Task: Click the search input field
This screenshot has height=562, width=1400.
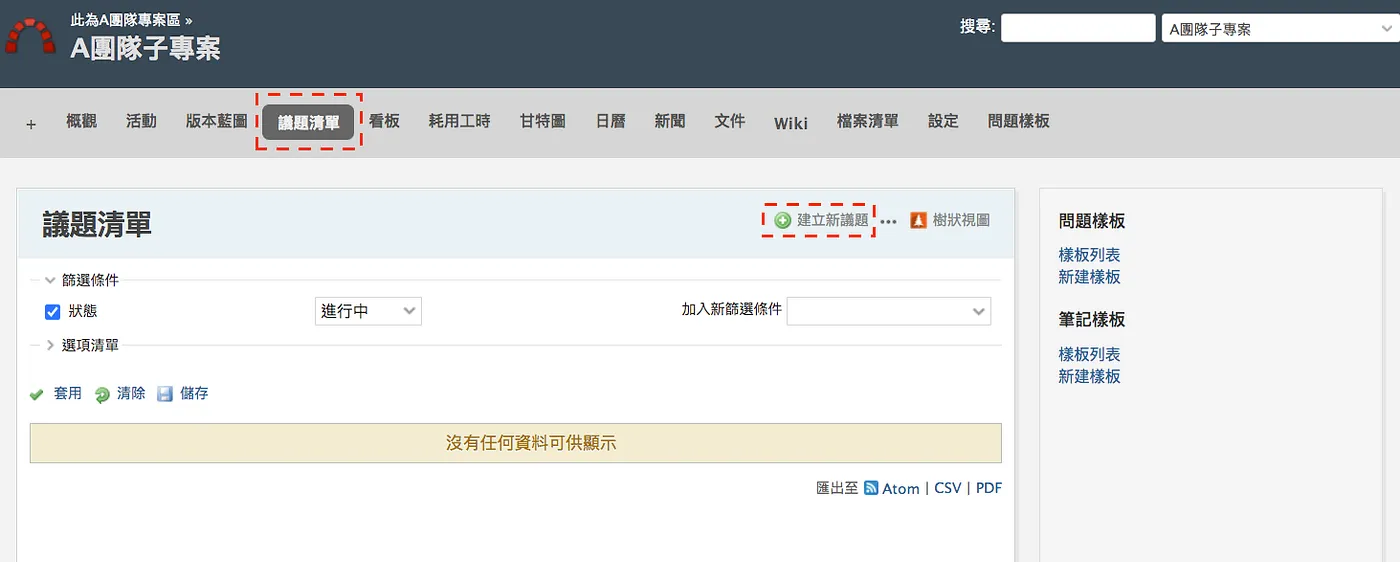Action: click(1078, 28)
